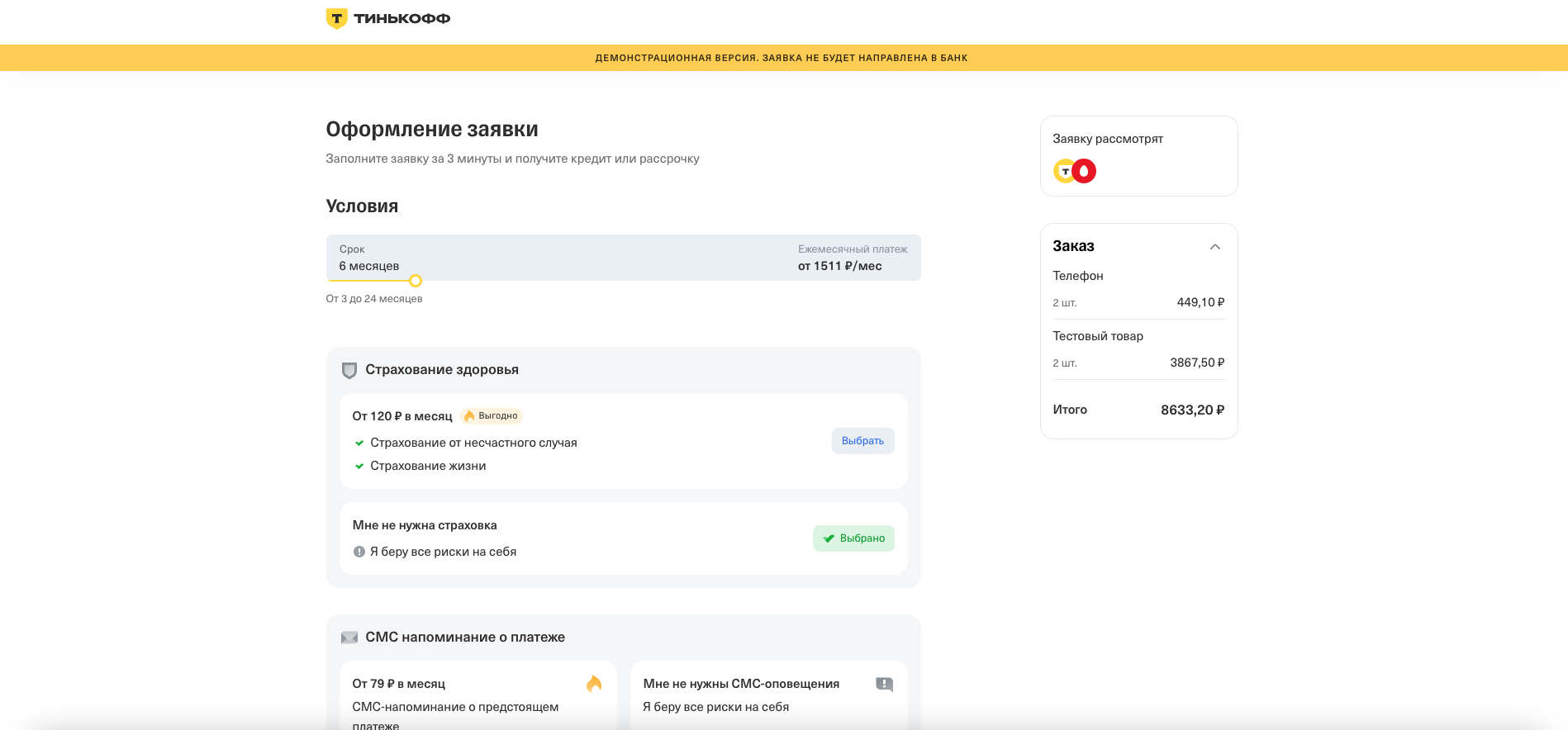Click the checkmark beside 'Страхование жизни'

click(x=359, y=467)
